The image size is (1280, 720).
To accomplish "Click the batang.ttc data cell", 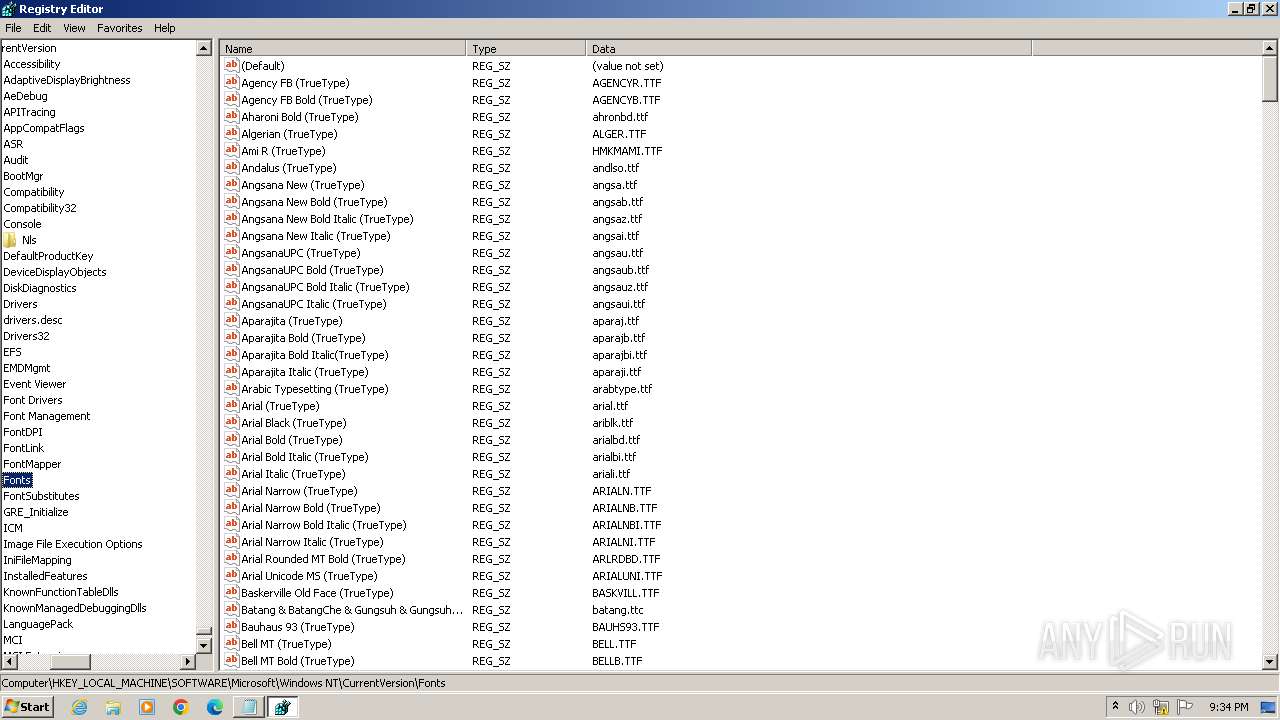I will tap(618, 610).
